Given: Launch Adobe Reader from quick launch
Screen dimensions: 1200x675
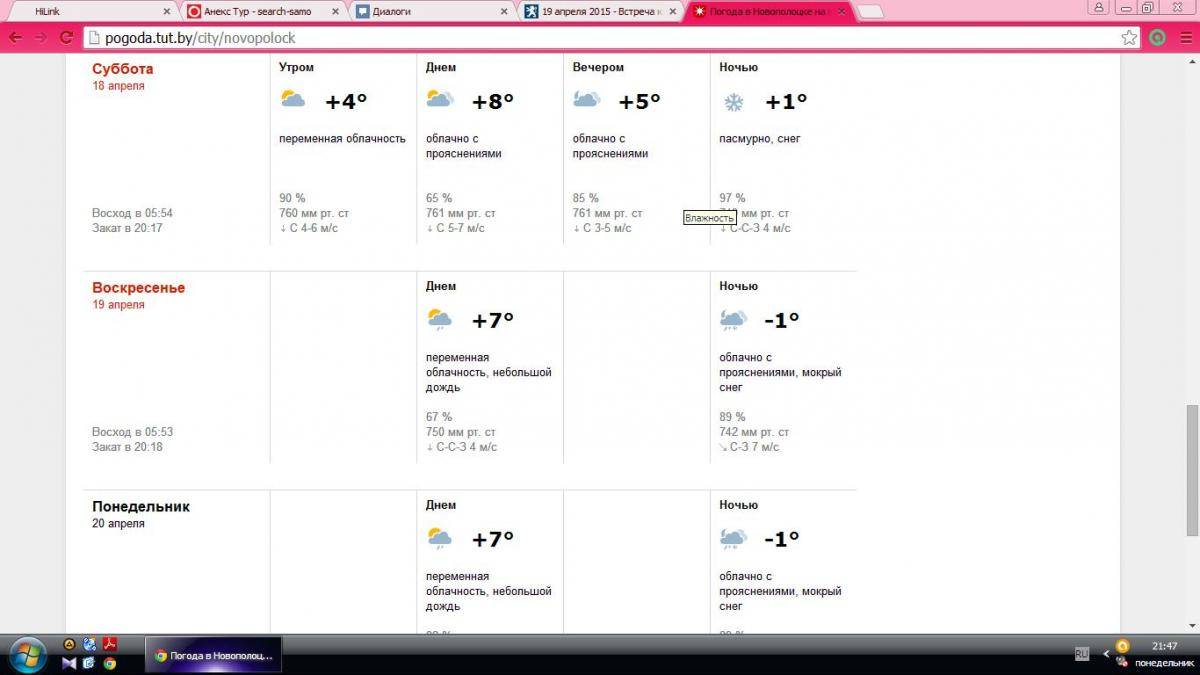Looking at the screenshot, I should coord(110,644).
